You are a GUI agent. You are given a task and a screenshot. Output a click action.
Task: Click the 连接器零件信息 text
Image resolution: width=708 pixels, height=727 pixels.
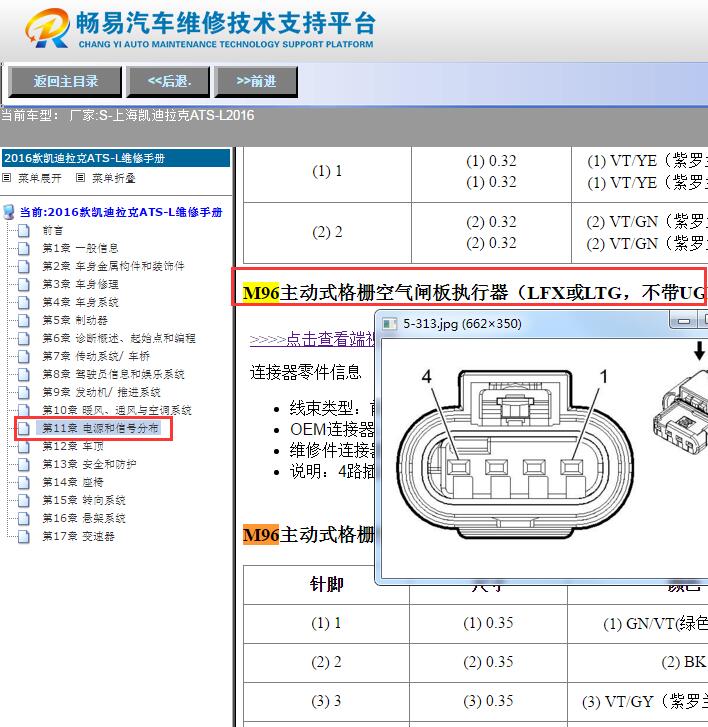[x=306, y=372]
